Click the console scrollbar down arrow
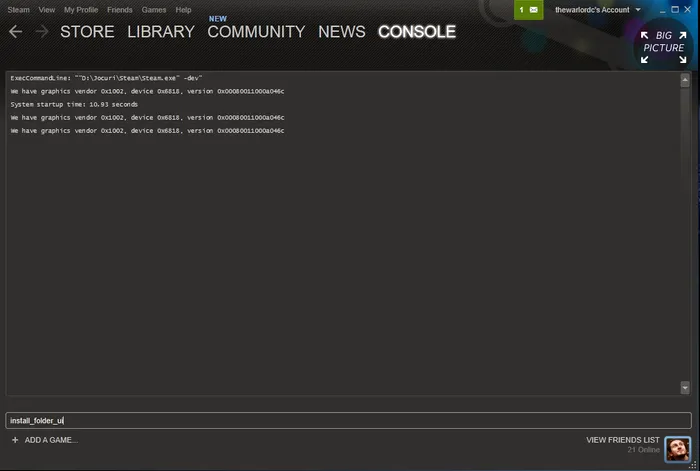The height and width of the screenshot is (471, 700). coord(685,388)
